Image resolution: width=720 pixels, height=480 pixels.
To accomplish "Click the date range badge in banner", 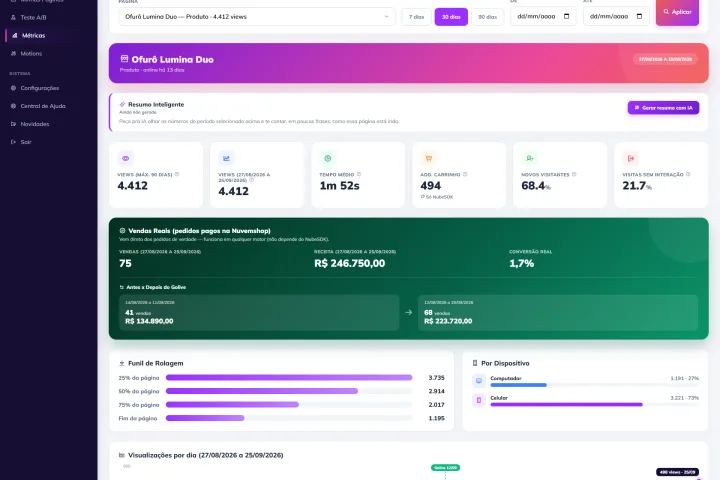I will 665,59.
